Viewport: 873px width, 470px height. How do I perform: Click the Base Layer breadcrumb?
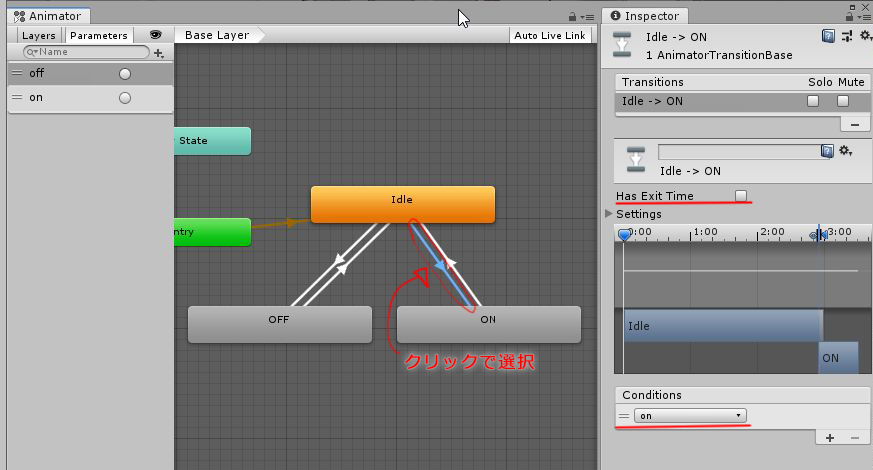click(x=217, y=35)
